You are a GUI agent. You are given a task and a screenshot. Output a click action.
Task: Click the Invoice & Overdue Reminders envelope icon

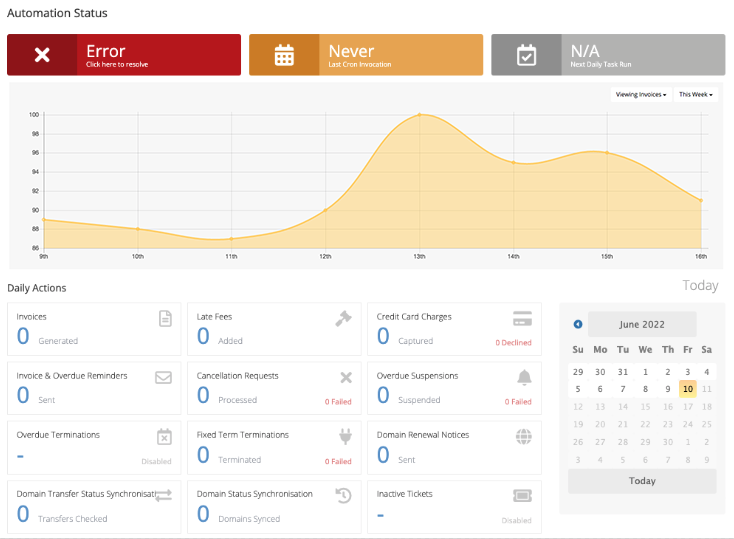click(x=163, y=377)
